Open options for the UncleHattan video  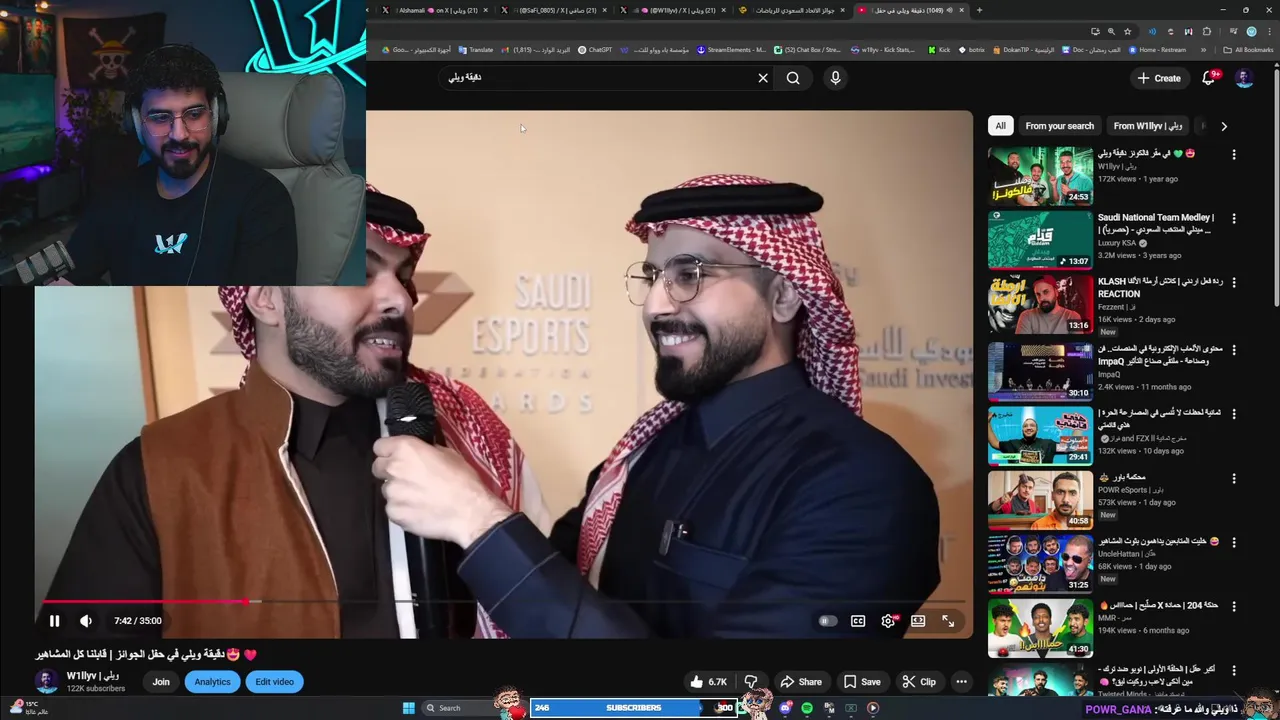point(1234,542)
